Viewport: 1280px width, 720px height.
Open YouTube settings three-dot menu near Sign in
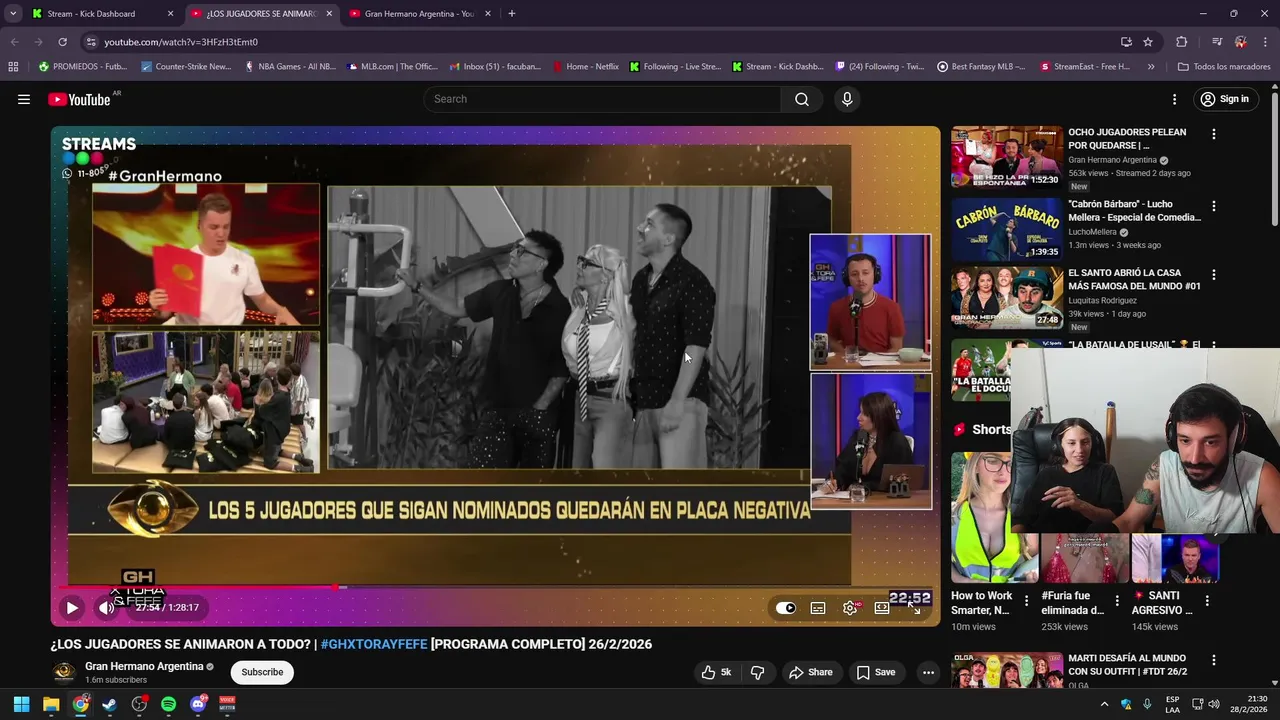coord(1175,99)
